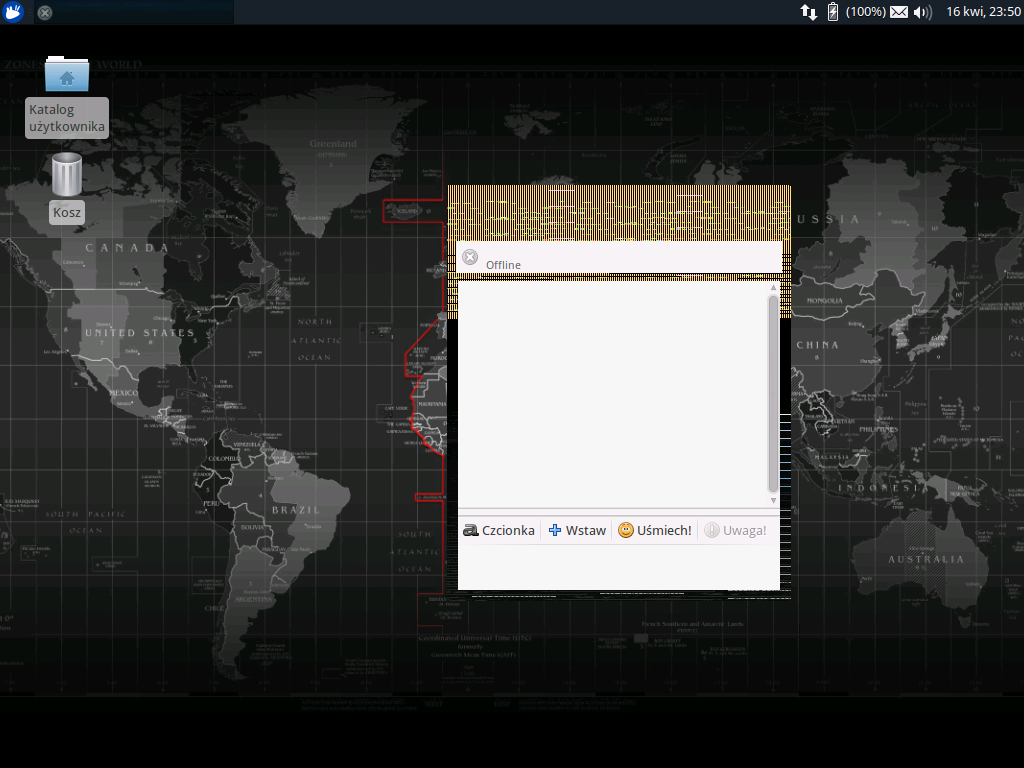
Task: Click the X status icon beside Offline
Action: pyautogui.click(x=470, y=257)
